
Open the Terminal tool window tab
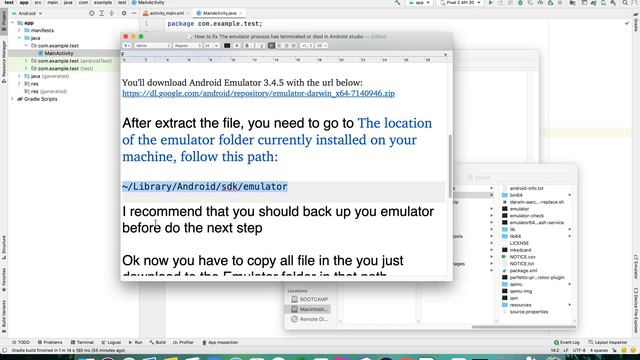(x=82, y=342)
